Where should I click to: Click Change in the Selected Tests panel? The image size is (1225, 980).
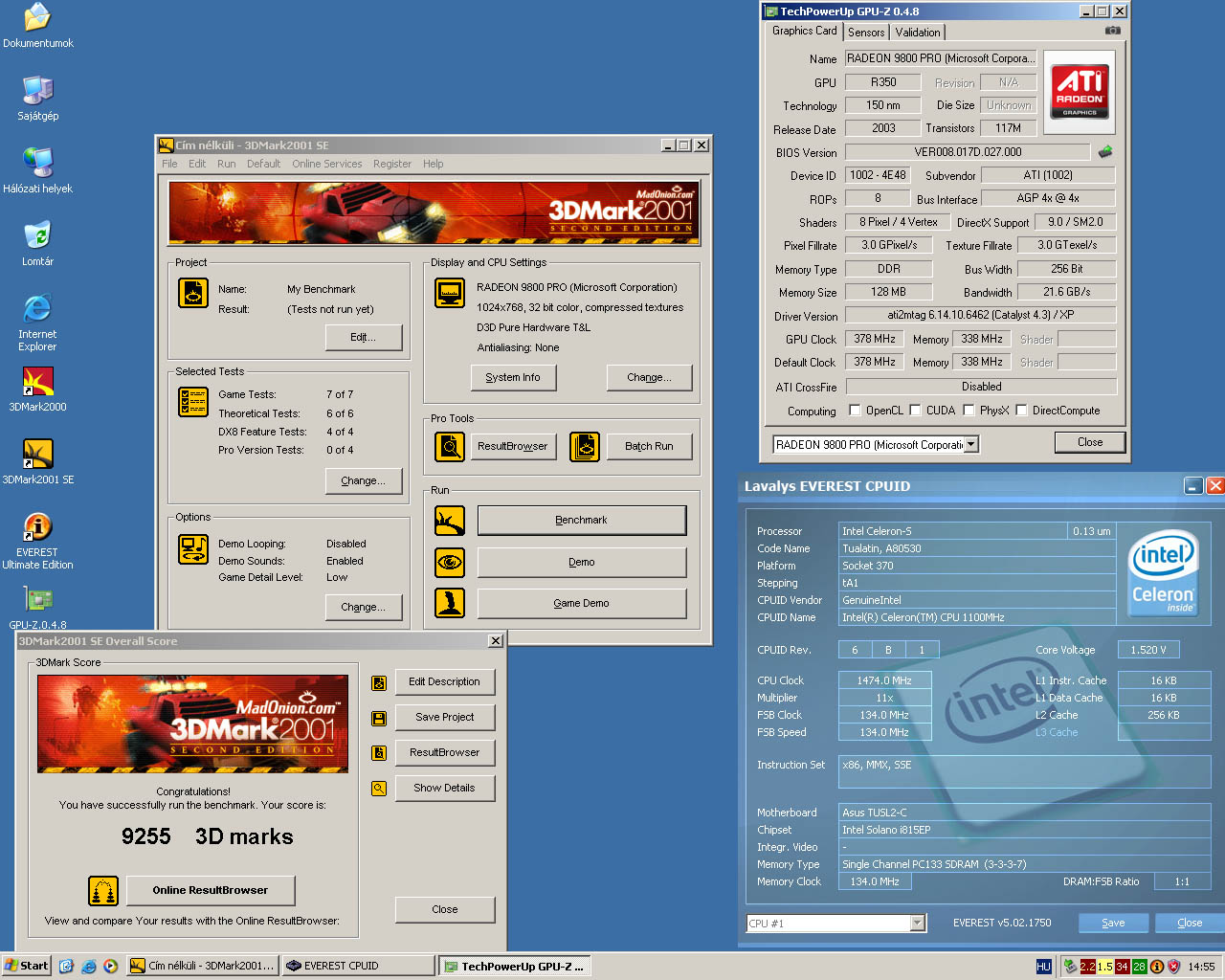coord(364,481)
